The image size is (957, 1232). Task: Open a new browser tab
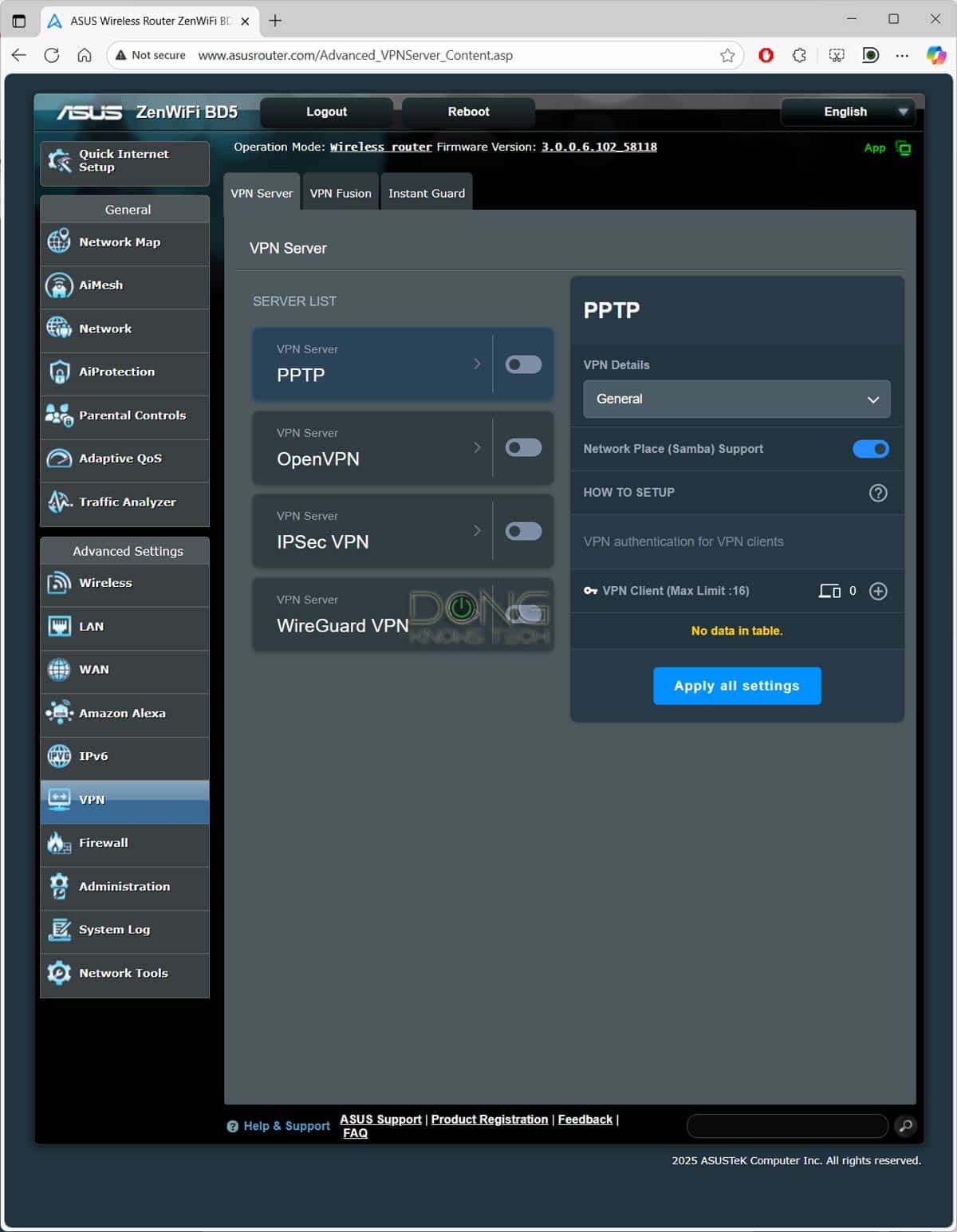tap(275, 21)
